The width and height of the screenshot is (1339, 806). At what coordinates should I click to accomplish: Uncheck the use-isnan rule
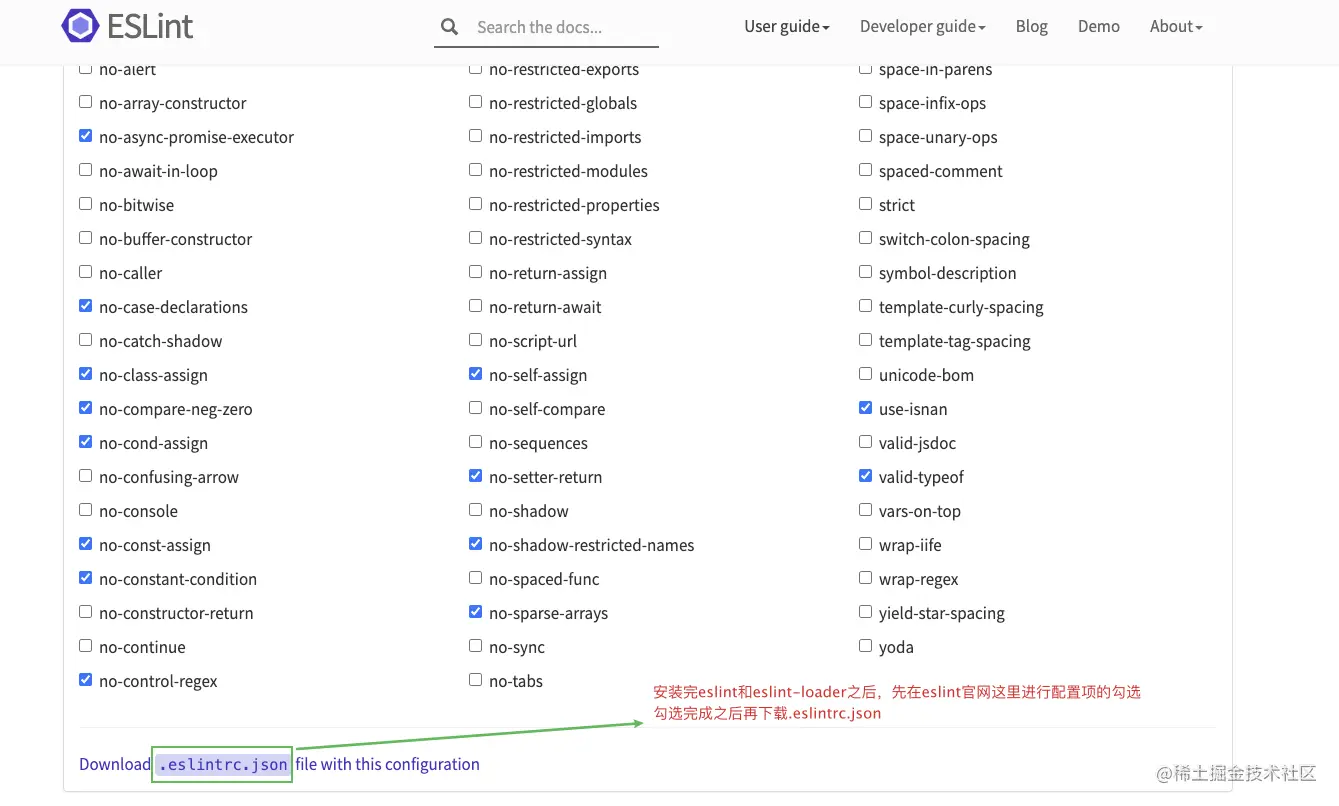(865, 408)
